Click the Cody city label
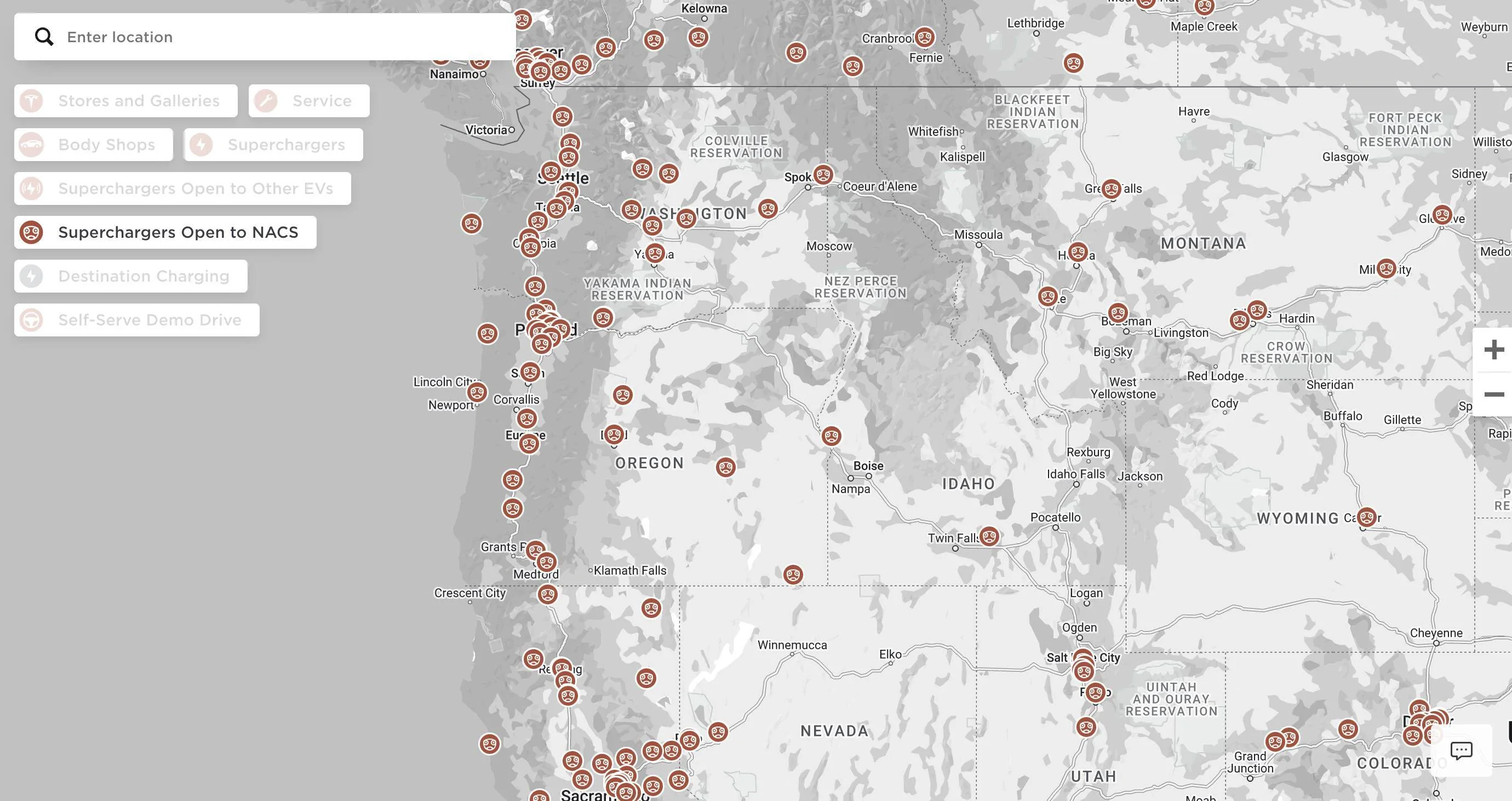This screenshot has width=1512, height=801. pyautogui.click(x=1224, y=403)
